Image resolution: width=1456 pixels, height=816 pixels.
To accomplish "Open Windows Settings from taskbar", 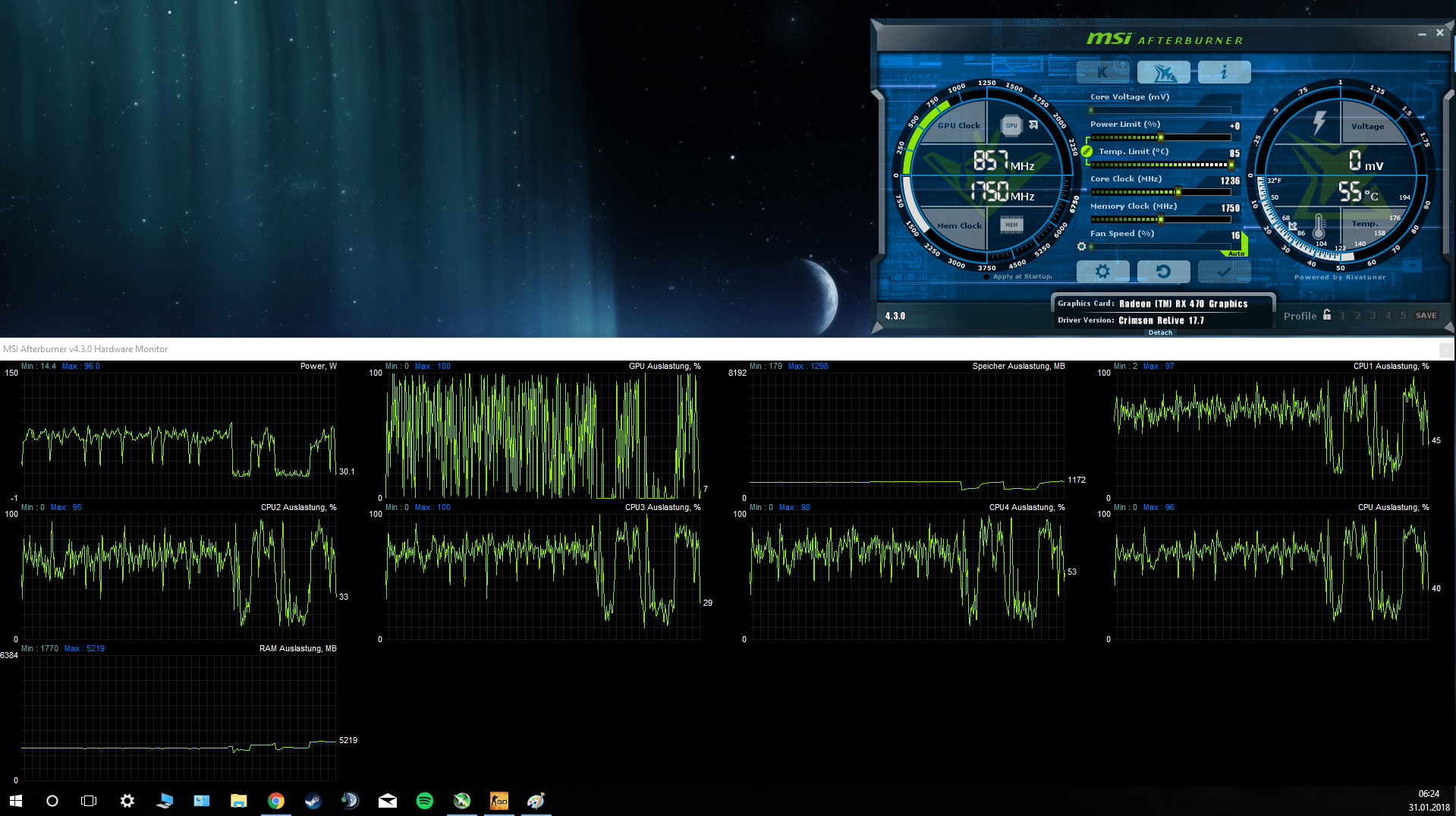I will tap(127, 801).
